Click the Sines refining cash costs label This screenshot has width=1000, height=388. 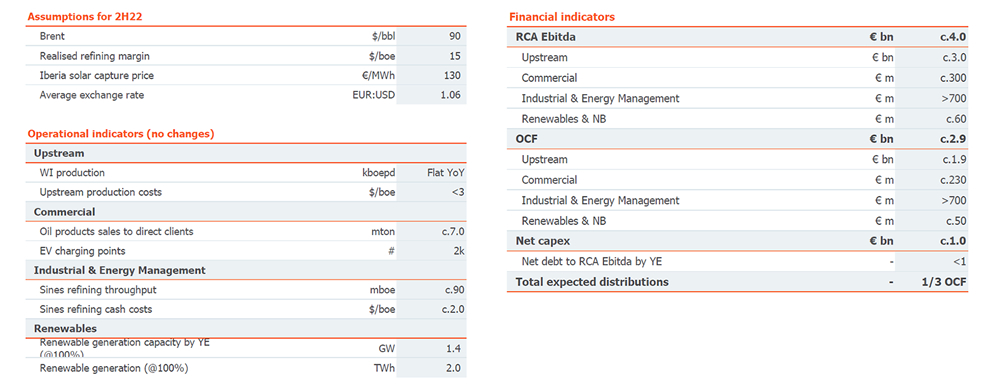[x=96, y=309]
